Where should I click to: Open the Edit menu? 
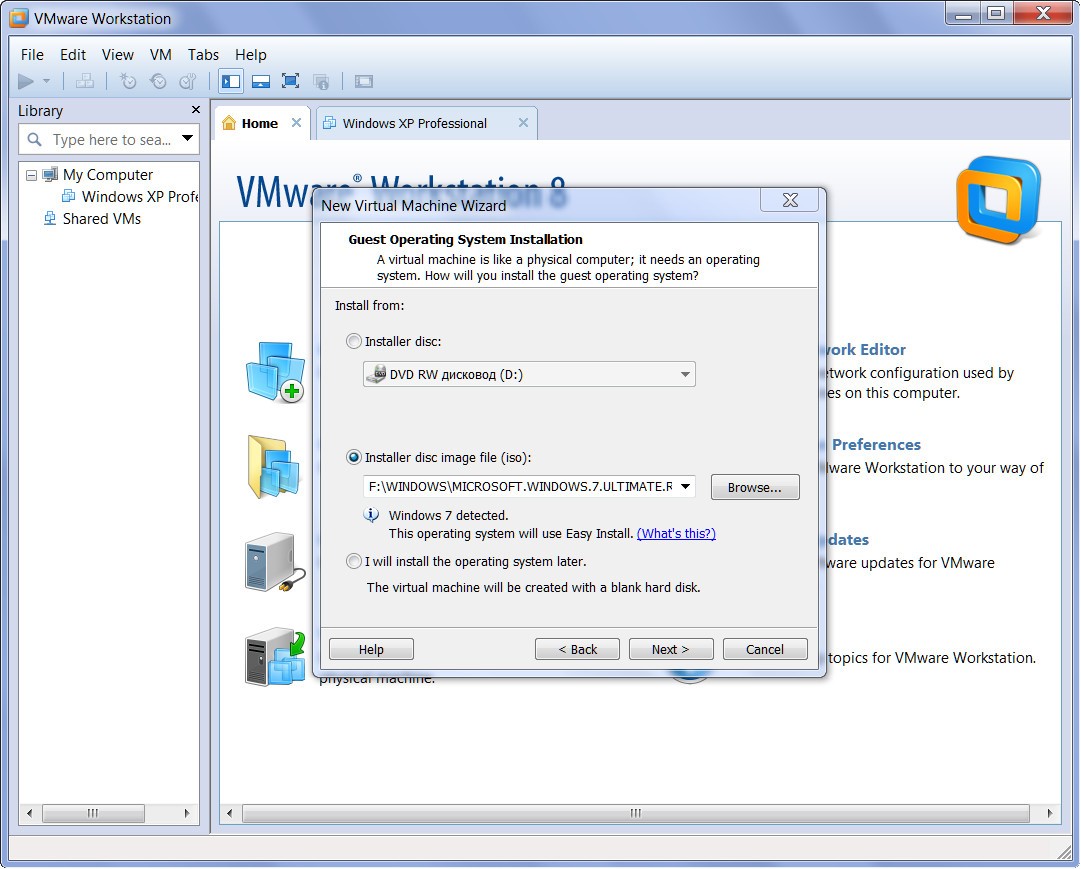[x=72, y=54]
